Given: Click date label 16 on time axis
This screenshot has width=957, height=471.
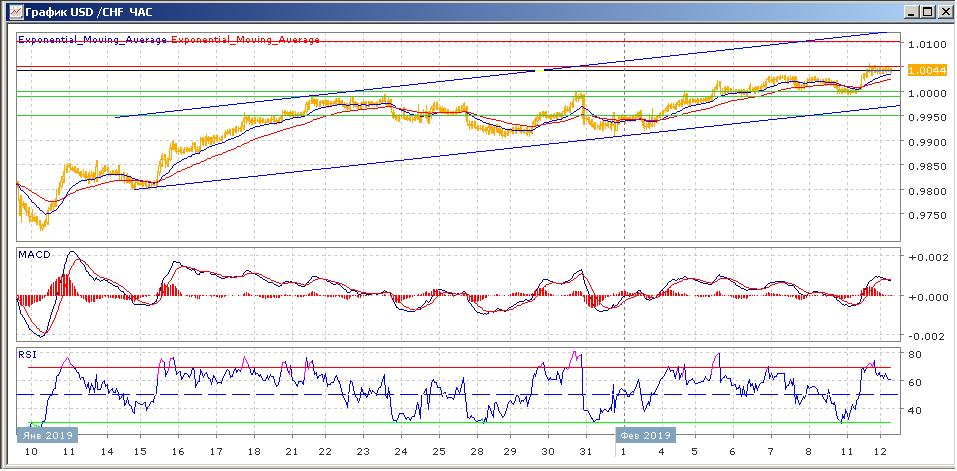Looking at the screenshot, I should pyautogui.click(x=178, y=452).
